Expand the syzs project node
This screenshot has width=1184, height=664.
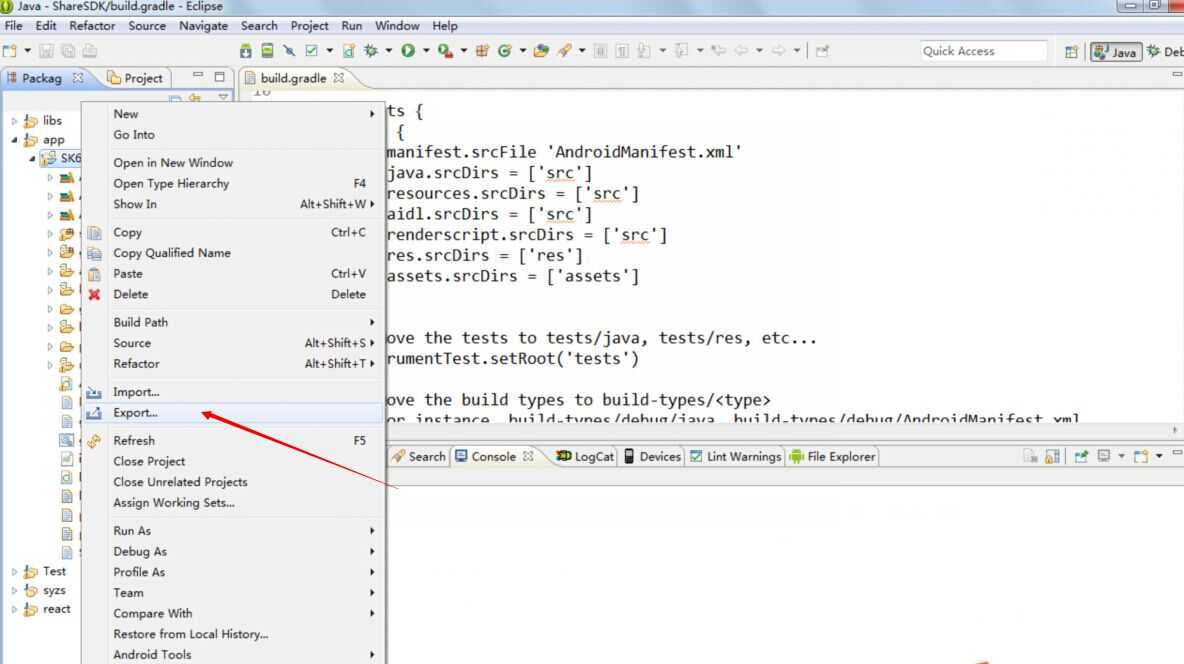tap(14, 591)
